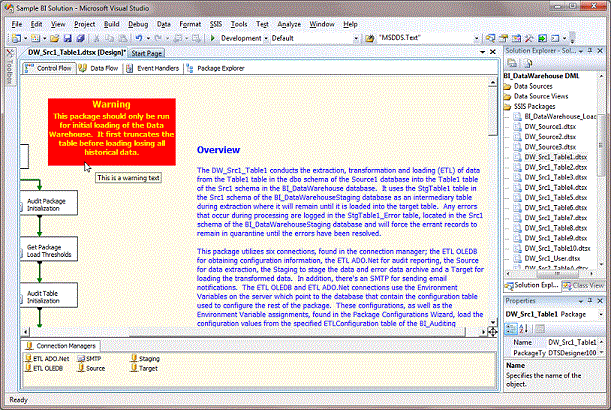Open the Default platform dropdown
Viewport: 611px width, 410px height.
click(x=356, y=39)
